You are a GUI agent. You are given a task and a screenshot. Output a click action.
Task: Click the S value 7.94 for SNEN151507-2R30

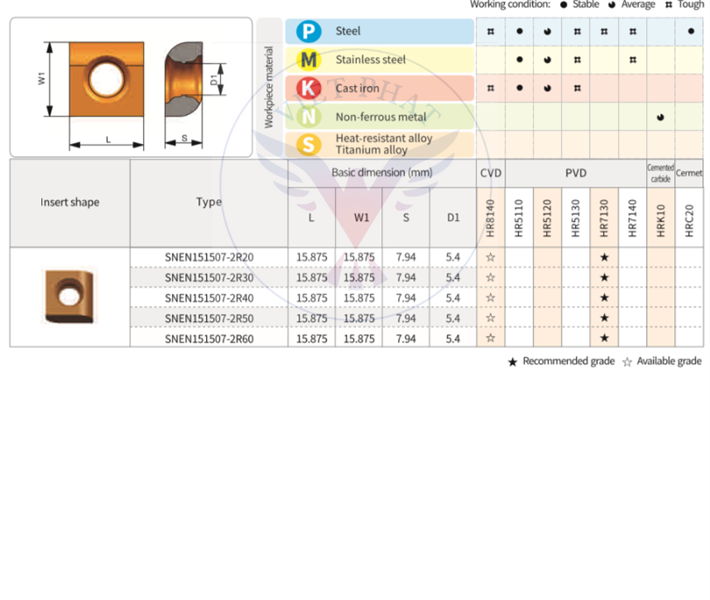tap(406, 278)
